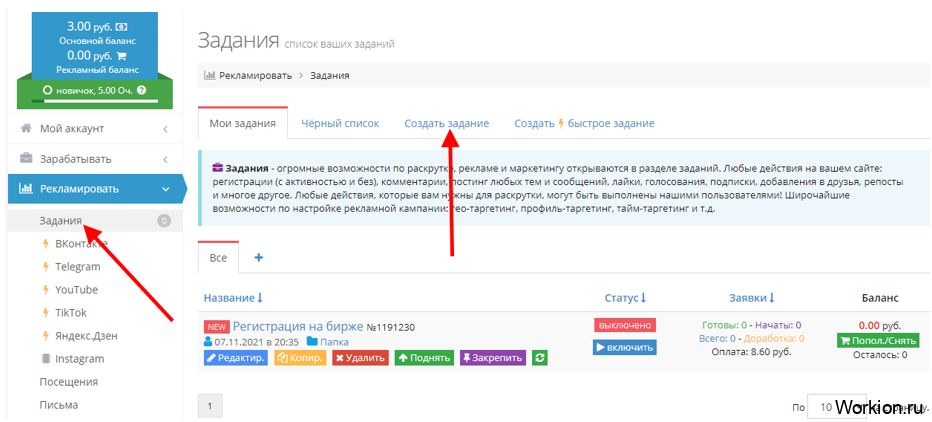Open Telegram in the sidebar
Screen dimensions: 932x422
click(78, 267)
